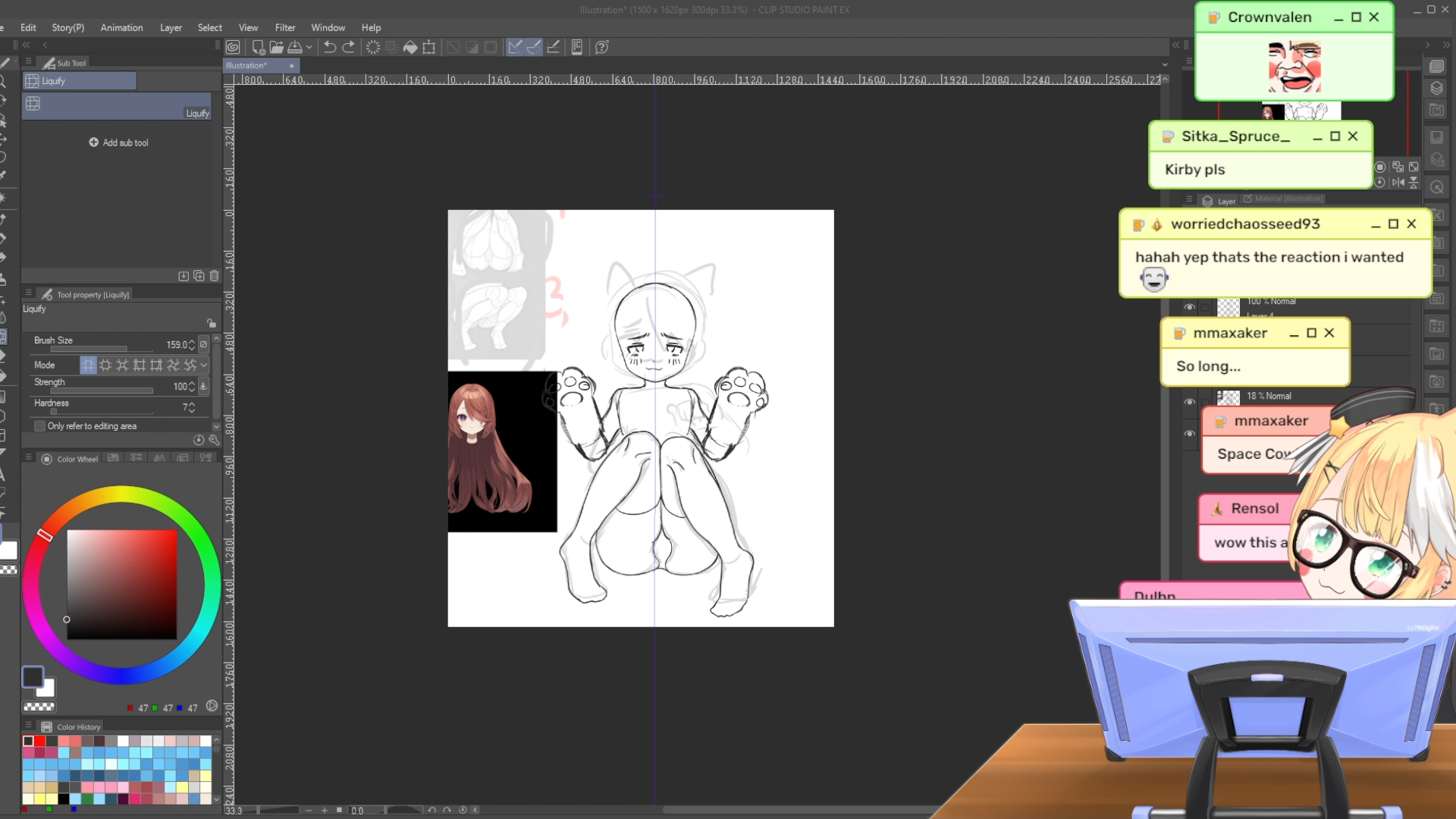Select the Pinch liquify mode icon
Screen dimensions: 1456x819
pos(122,366)
